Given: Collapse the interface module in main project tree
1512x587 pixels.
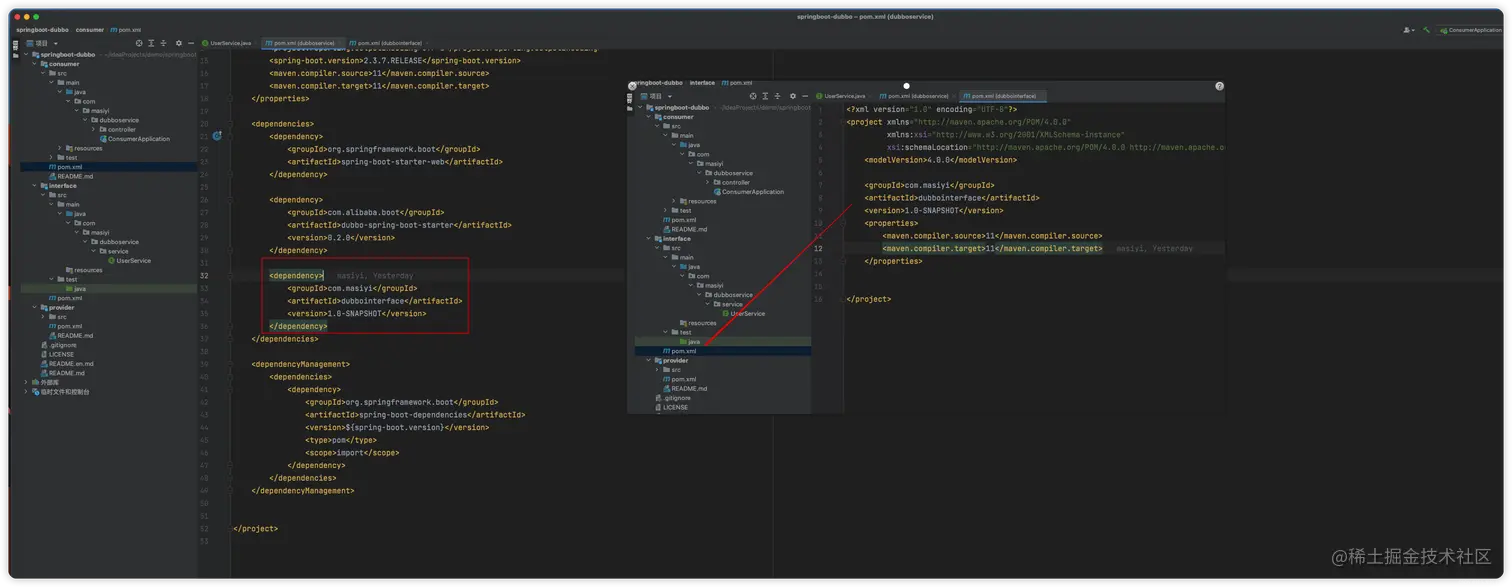Looking at the screenshot, I should tap(36, 185).
